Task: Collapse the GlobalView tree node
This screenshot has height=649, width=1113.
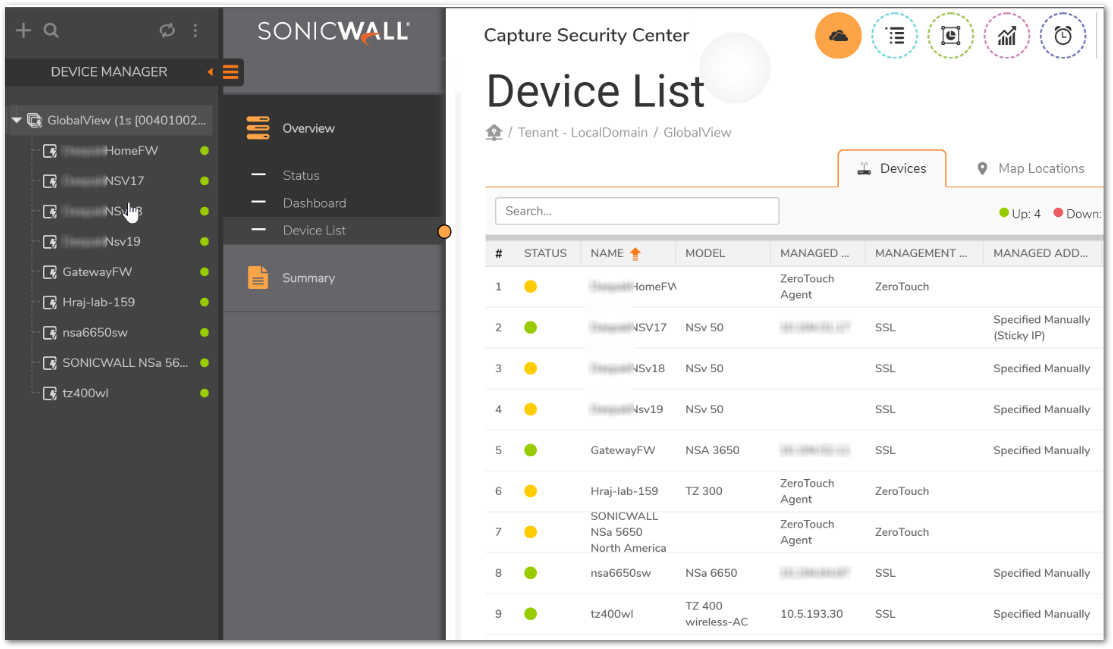Action: tap(17, 121)
